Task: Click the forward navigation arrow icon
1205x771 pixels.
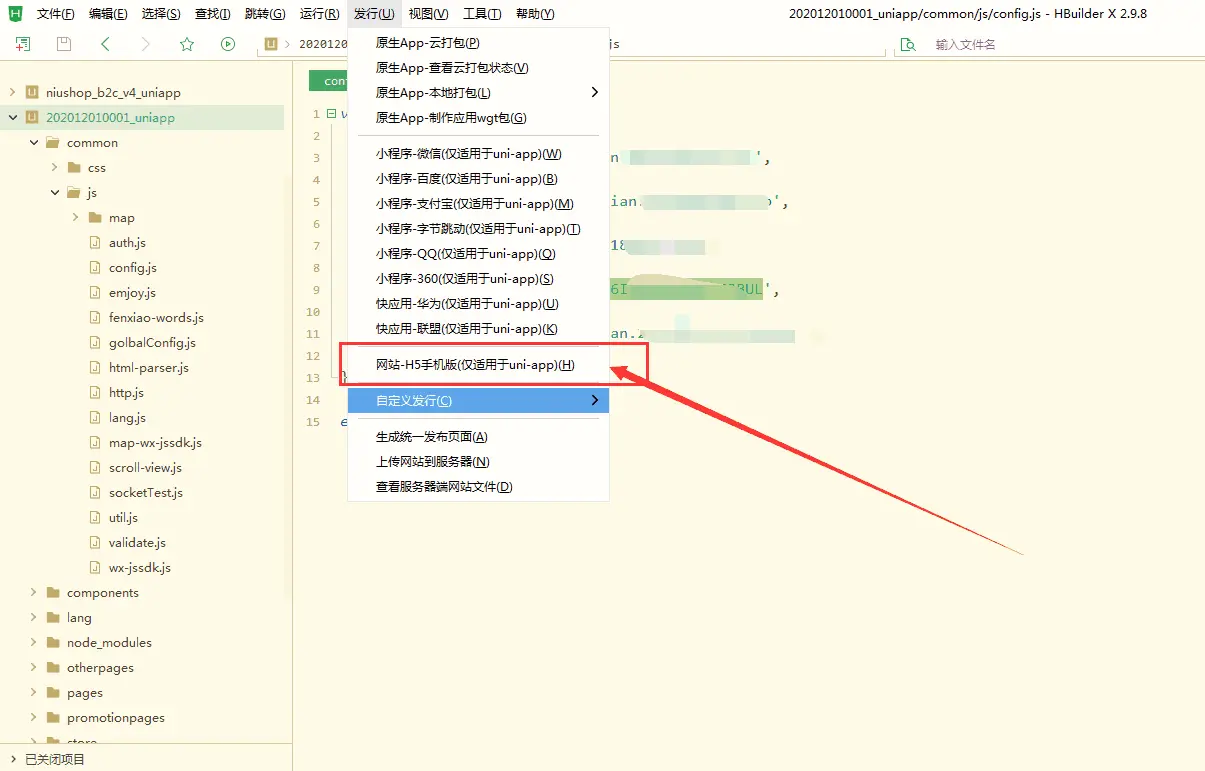Action: coord(146,44)
